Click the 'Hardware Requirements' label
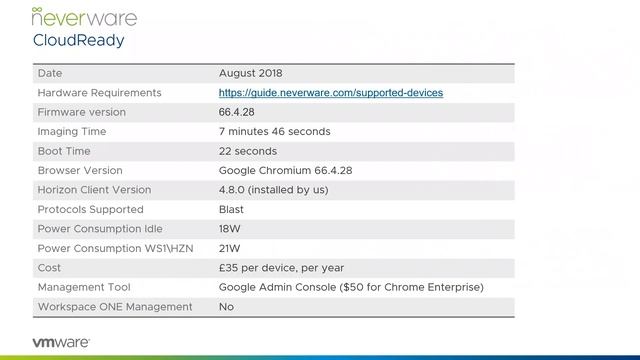 [x=99, y=93]
